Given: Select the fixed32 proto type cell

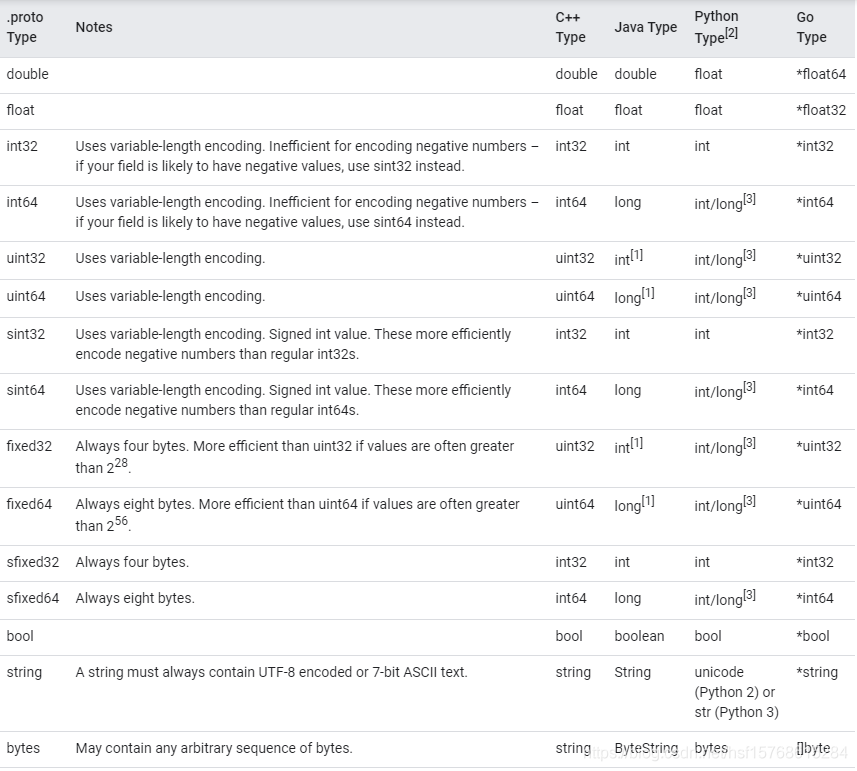Looking at the screenshot, I should click(29, 446).
